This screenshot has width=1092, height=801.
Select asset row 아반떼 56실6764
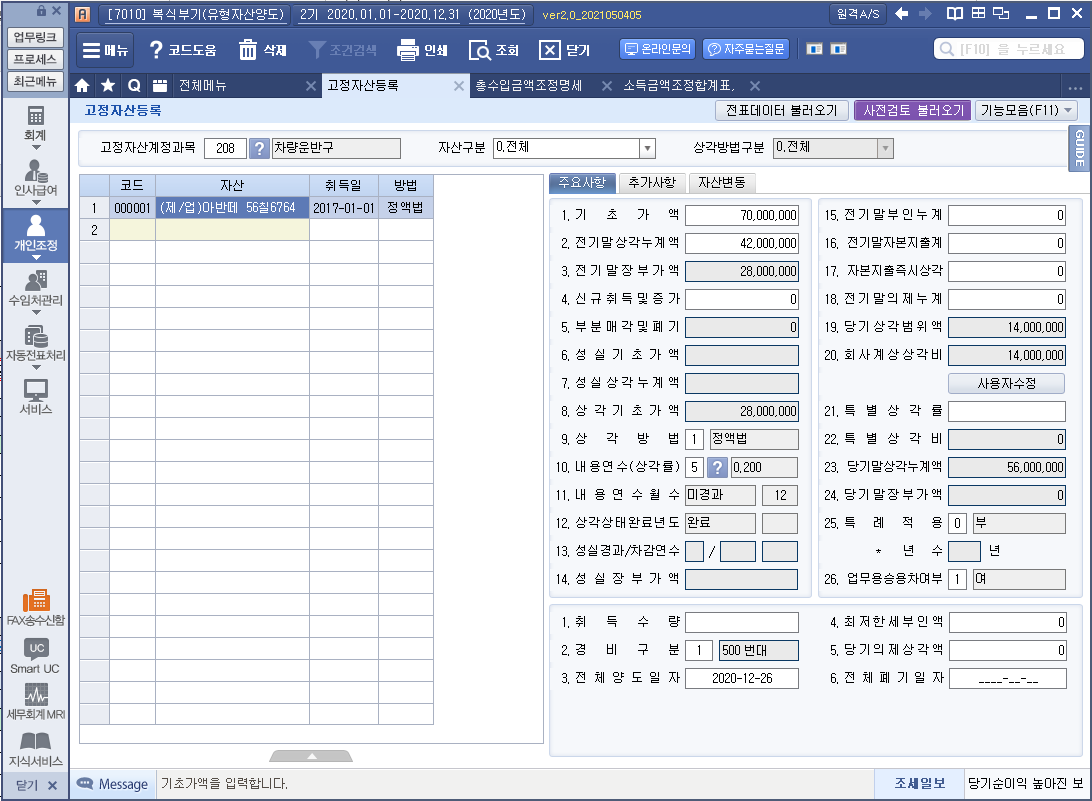(x=231, y=208)
